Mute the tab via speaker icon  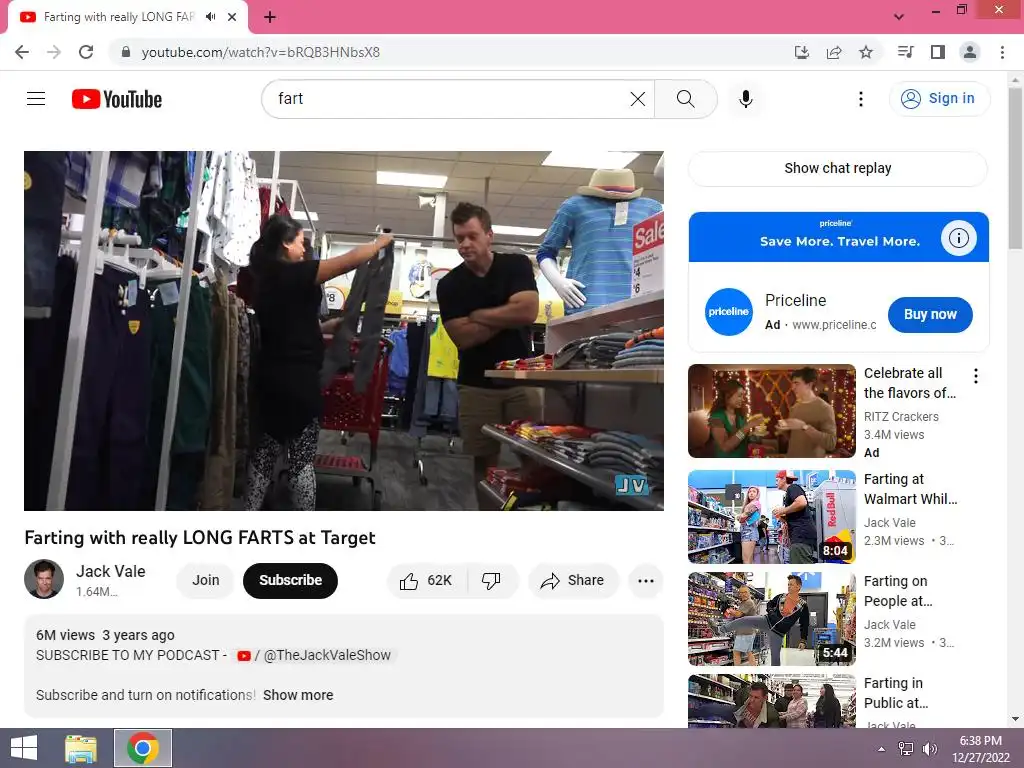tap(210, 17)
